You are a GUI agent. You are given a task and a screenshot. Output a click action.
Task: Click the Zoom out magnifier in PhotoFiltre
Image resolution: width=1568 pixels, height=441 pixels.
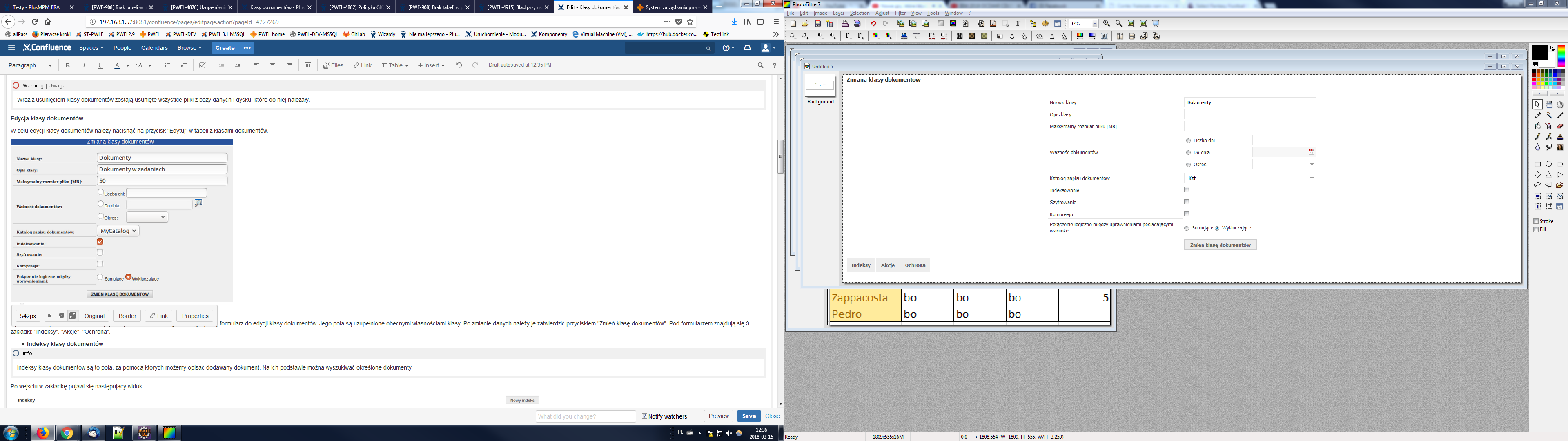(x=1119, y=24)
